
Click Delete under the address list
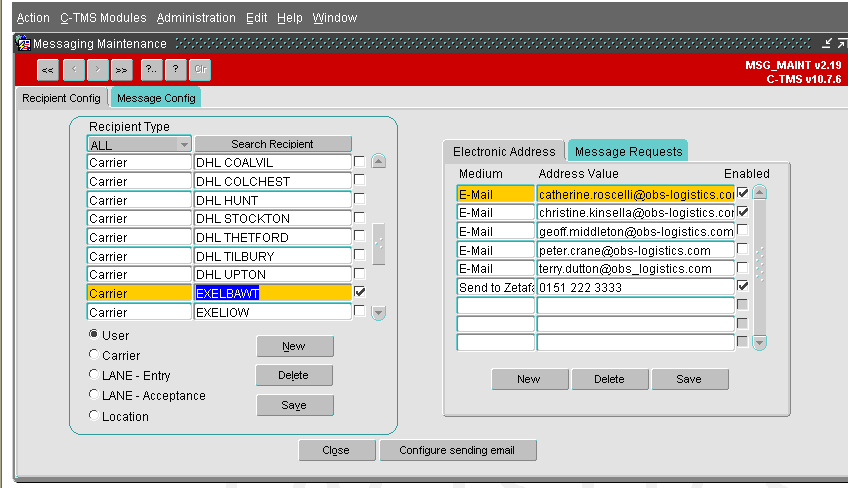pos(610,379)
